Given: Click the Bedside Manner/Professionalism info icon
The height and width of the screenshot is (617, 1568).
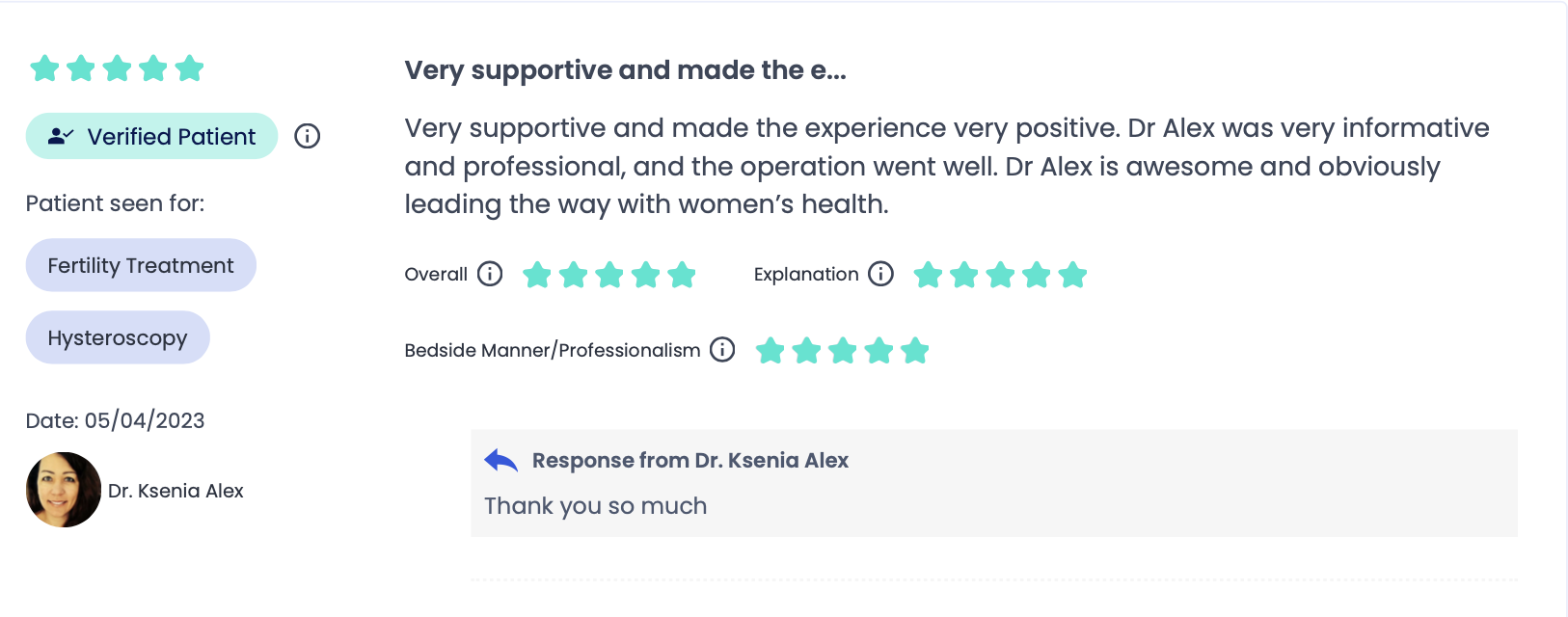Looking at the screenshot, I should coord(722,349).
